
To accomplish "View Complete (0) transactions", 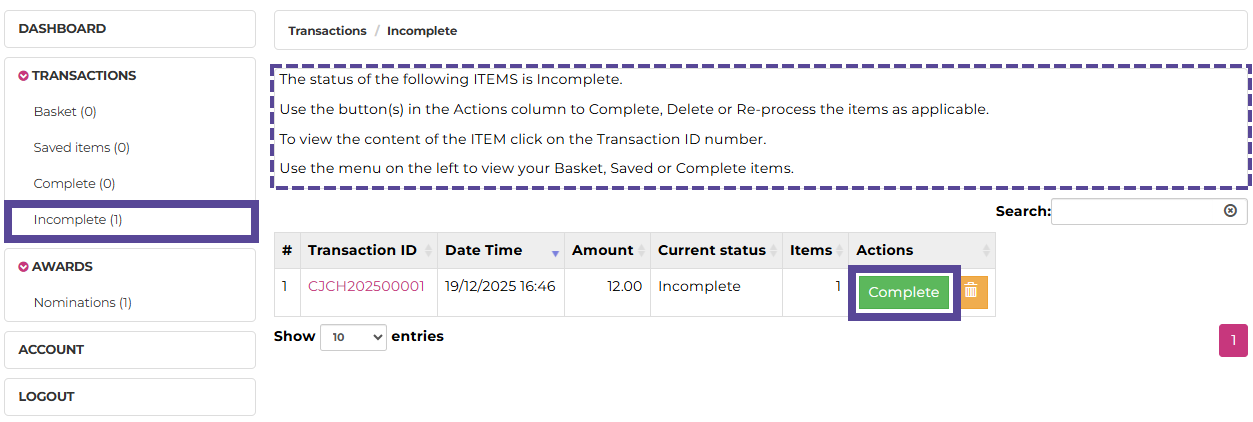I will tap(74, 184).
